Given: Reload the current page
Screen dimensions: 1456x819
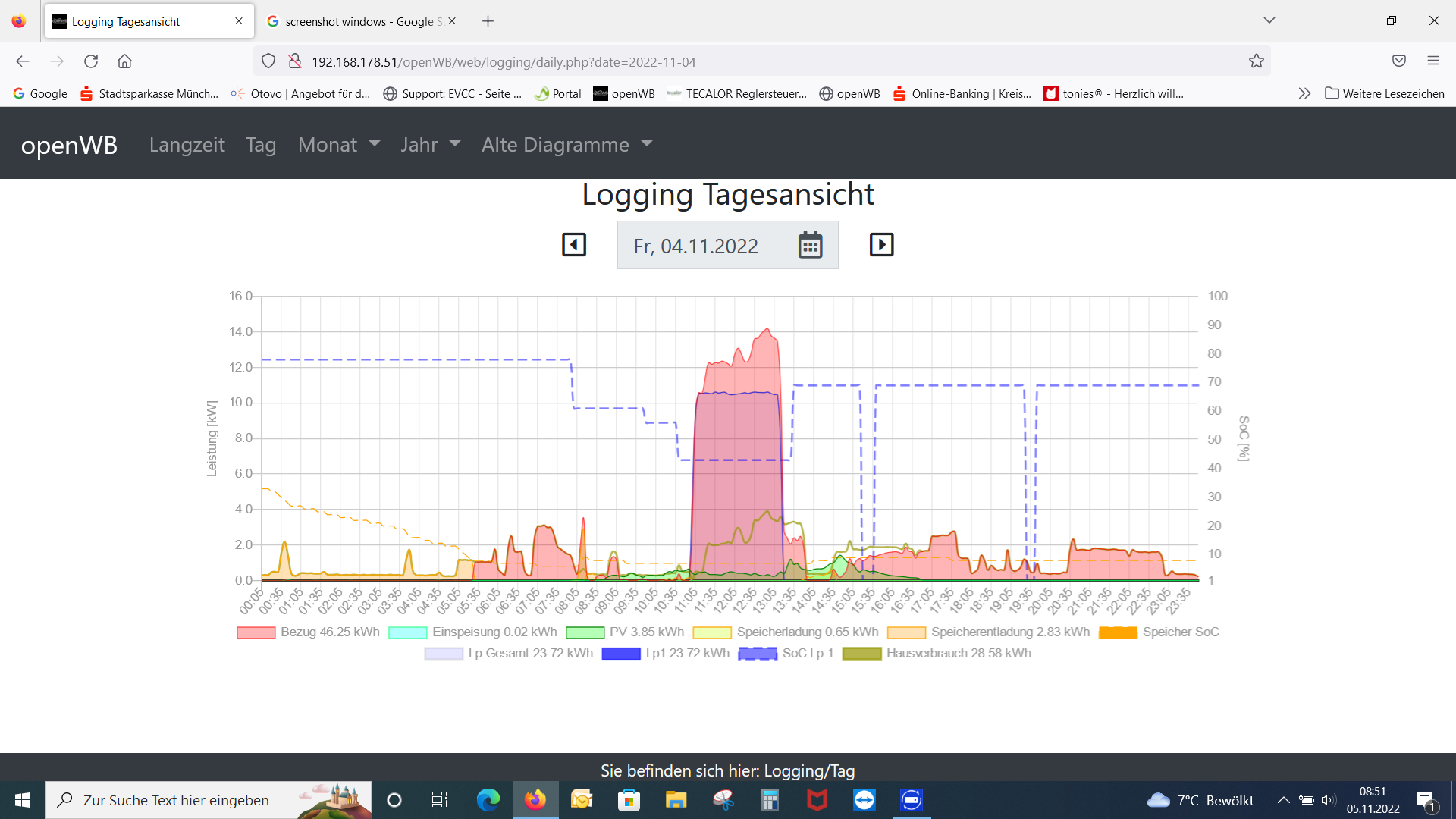Looking at the screenshot, I should tap(91, 61).
